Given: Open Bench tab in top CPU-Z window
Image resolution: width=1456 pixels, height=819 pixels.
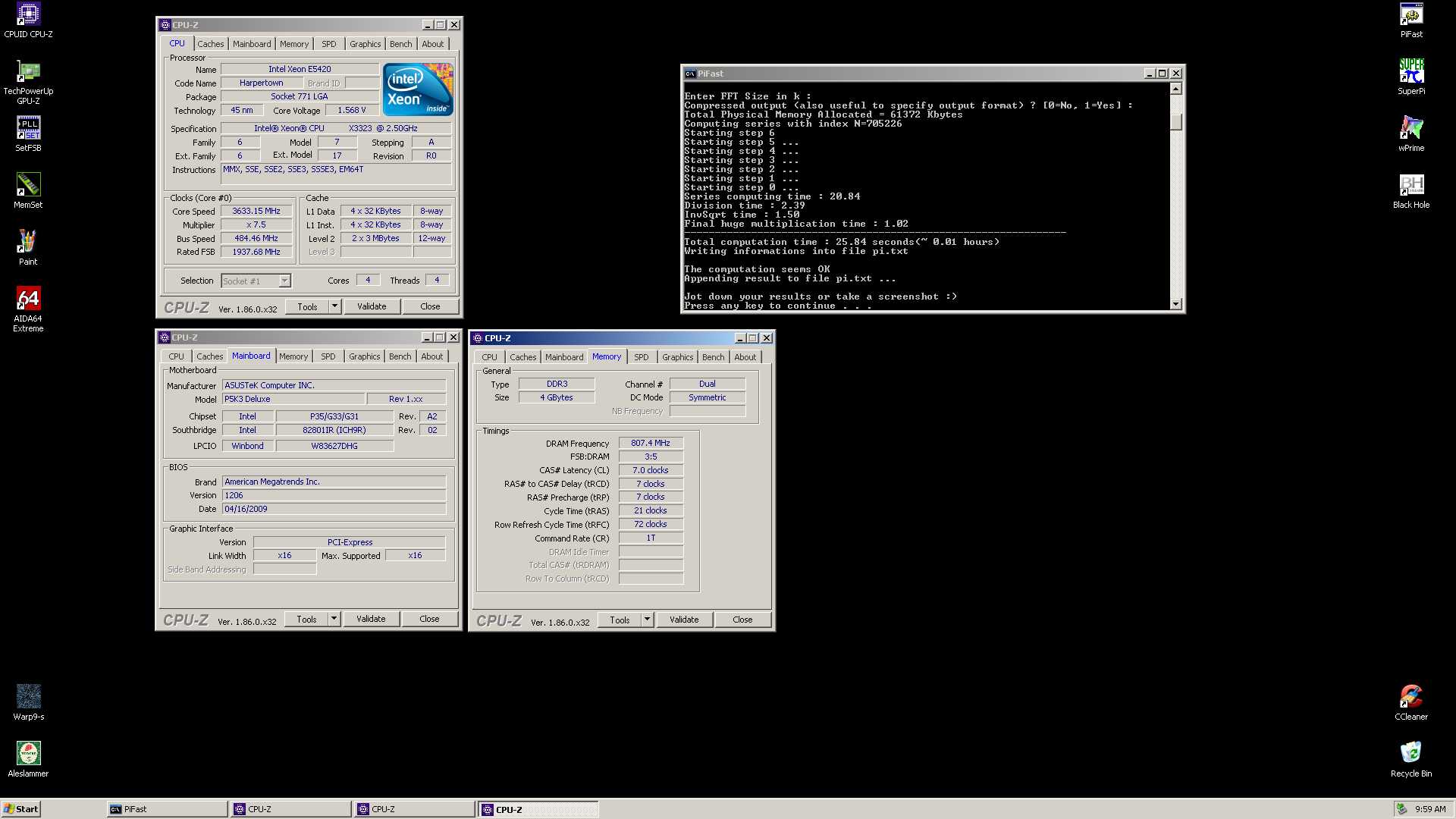Looking at the screenshot, I should point(401,44).
